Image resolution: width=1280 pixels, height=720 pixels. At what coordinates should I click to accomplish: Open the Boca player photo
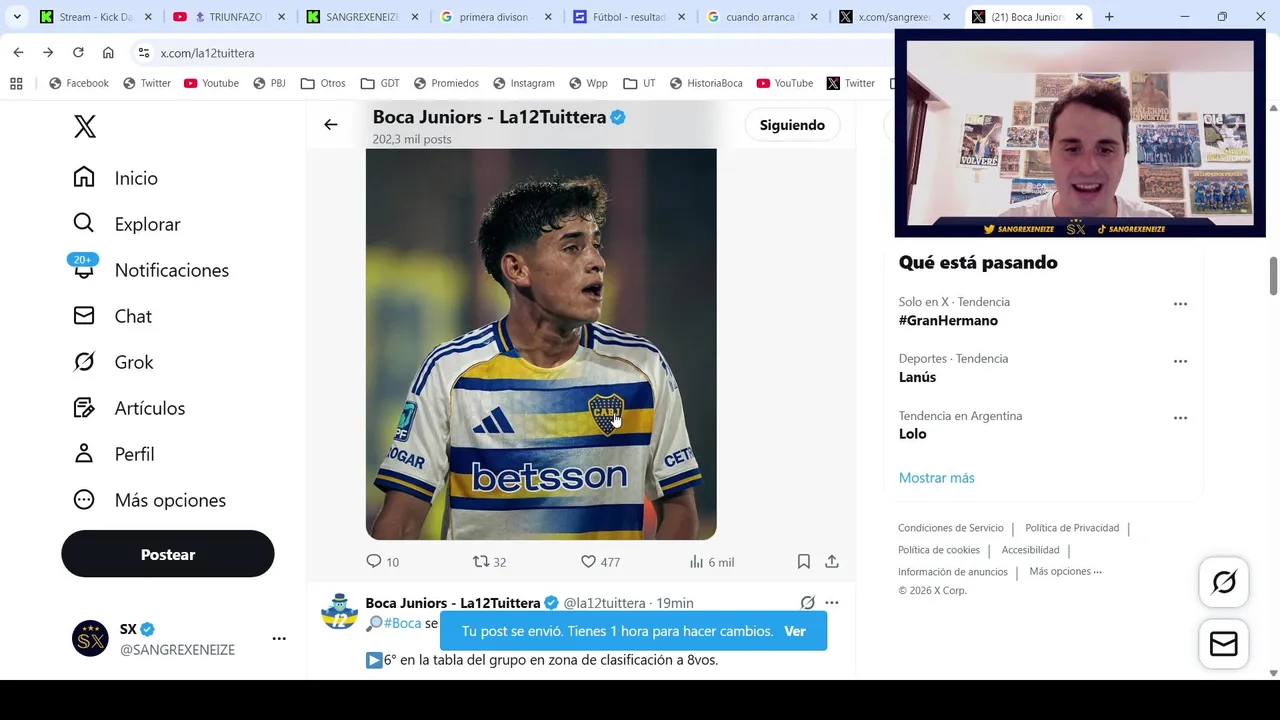click(x=541, y=344)
